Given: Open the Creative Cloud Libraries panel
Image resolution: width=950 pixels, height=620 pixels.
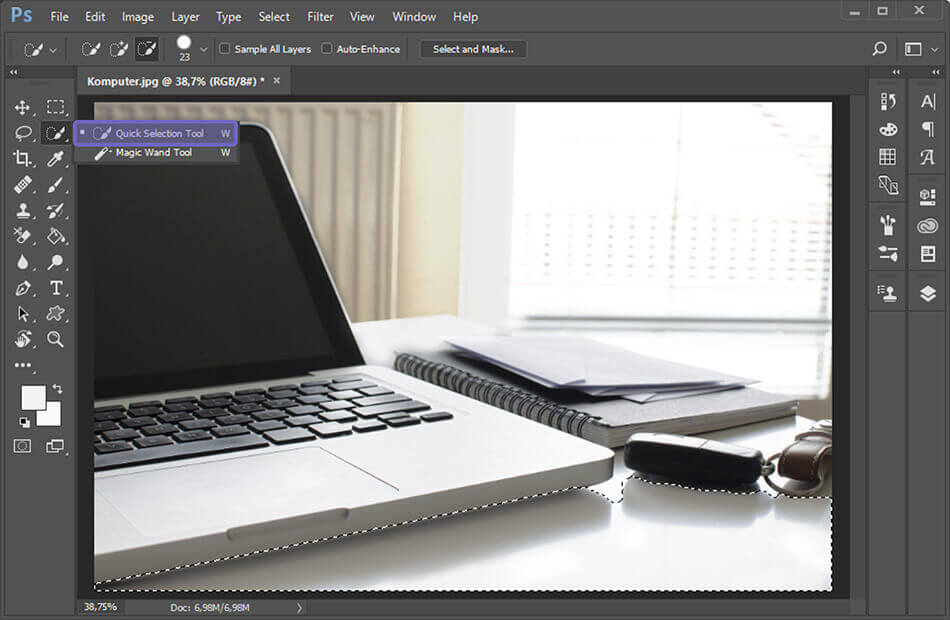Looking at the screenshot, I should tap(928, 226).
